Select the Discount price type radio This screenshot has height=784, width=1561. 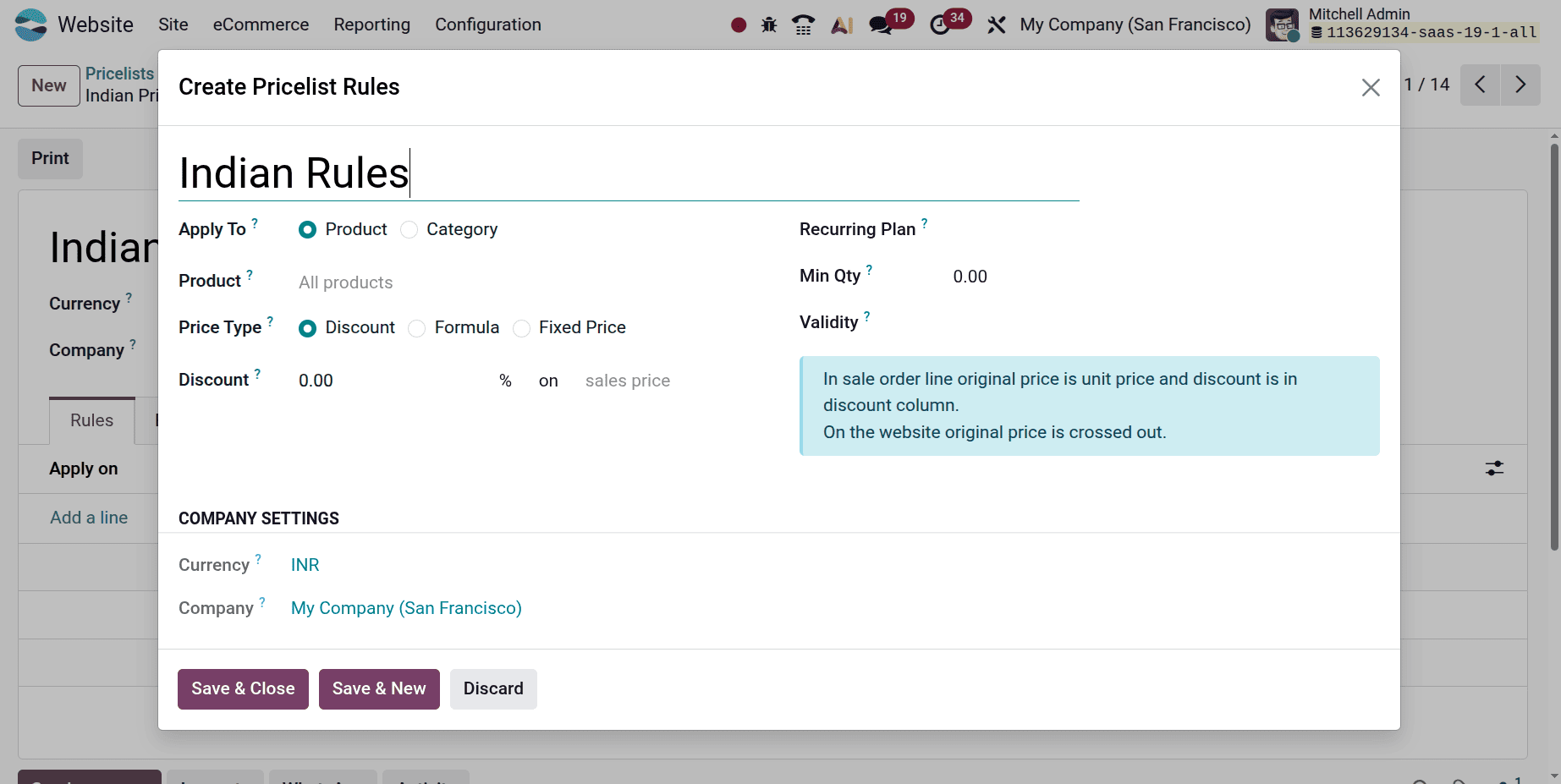point(307,328)
